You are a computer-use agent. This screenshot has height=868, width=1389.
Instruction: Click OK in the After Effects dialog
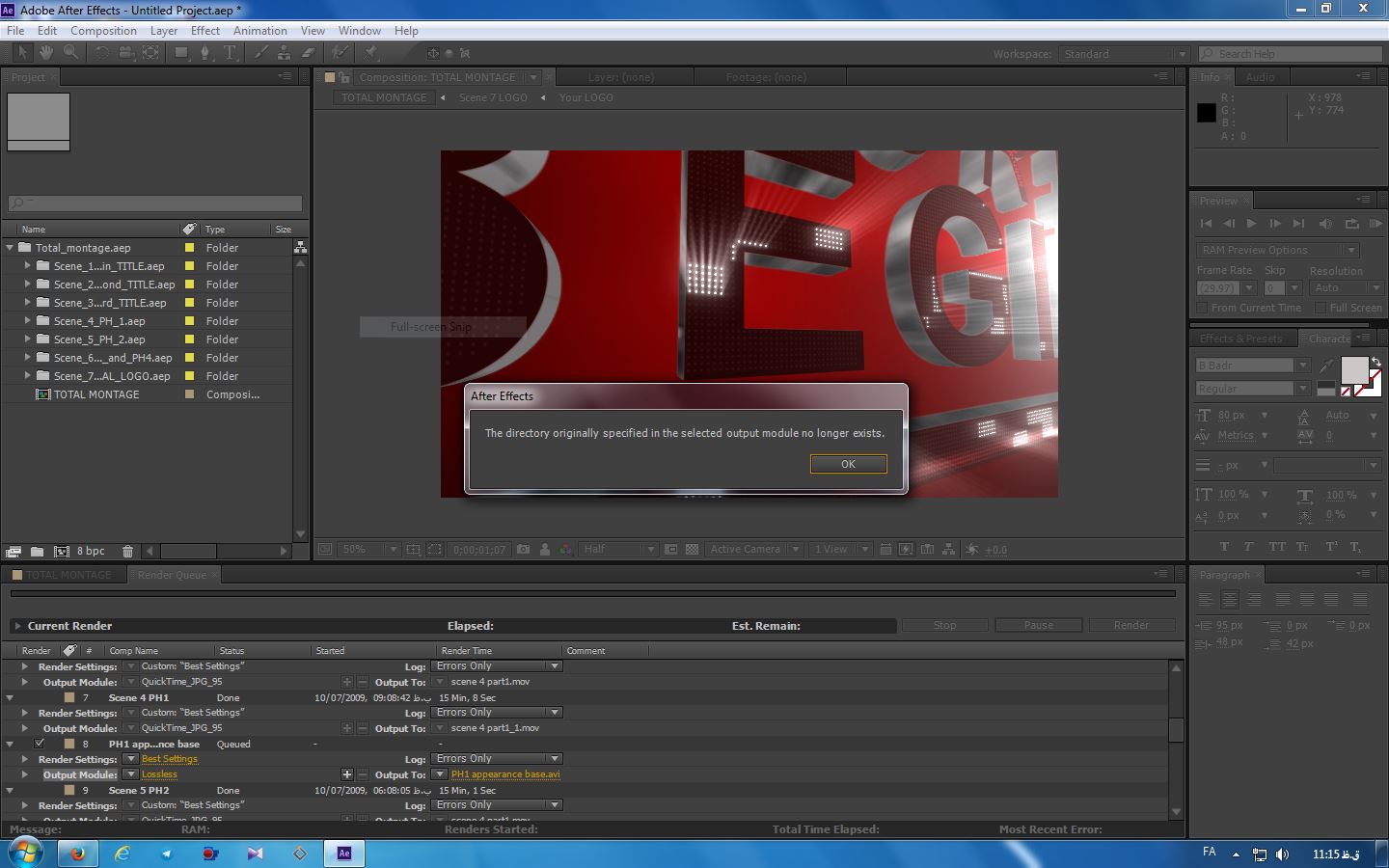(x=848, y=464)
